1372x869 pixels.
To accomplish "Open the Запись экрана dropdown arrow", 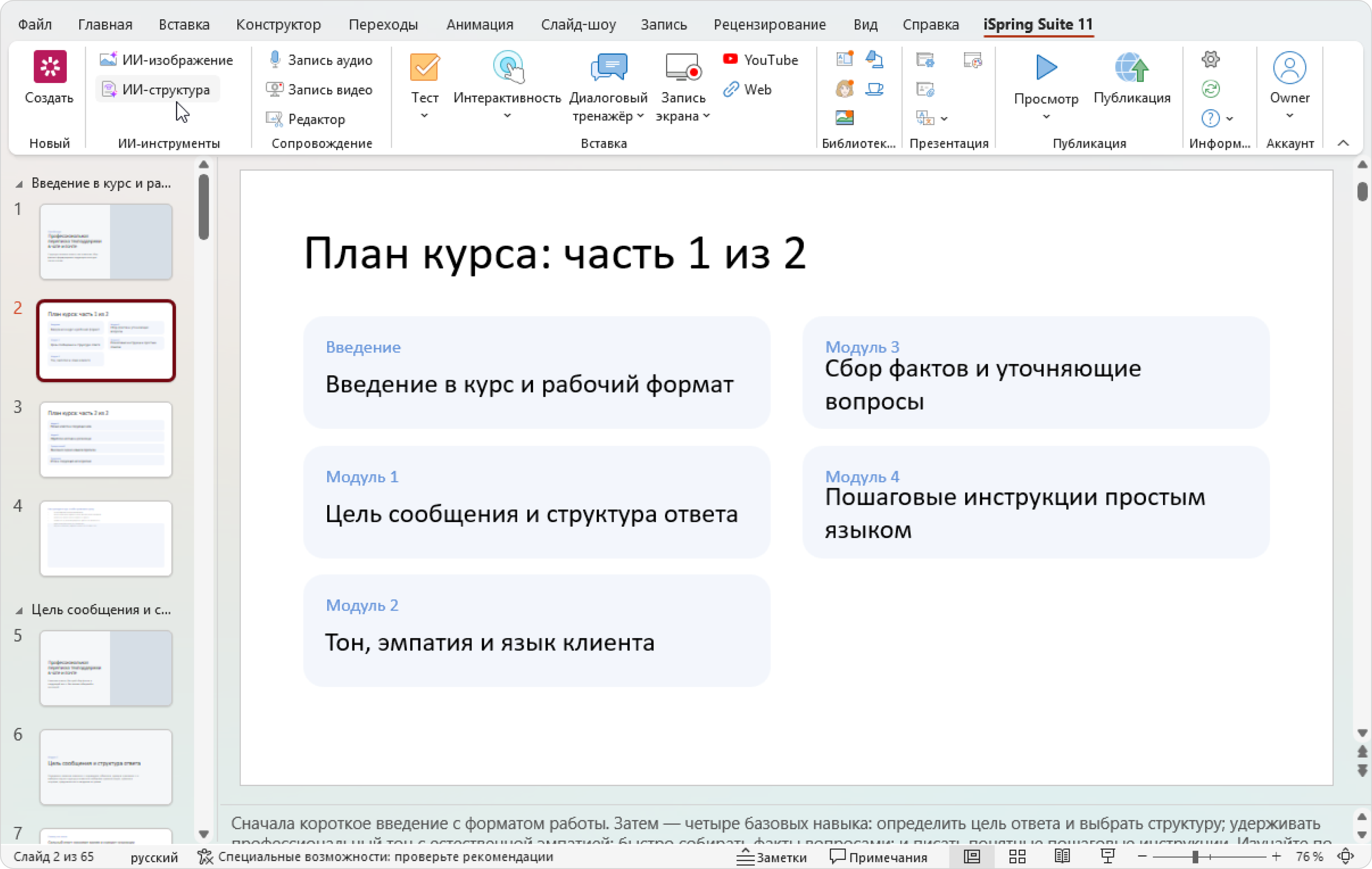I will tap(707, 115).
